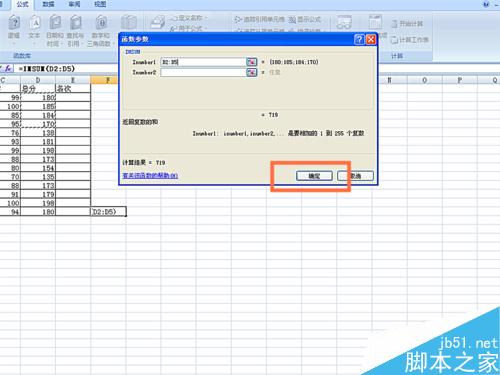The height and width of the screenshot is (375, 500).
Task: Select column D header
Action: click(38, 80)
